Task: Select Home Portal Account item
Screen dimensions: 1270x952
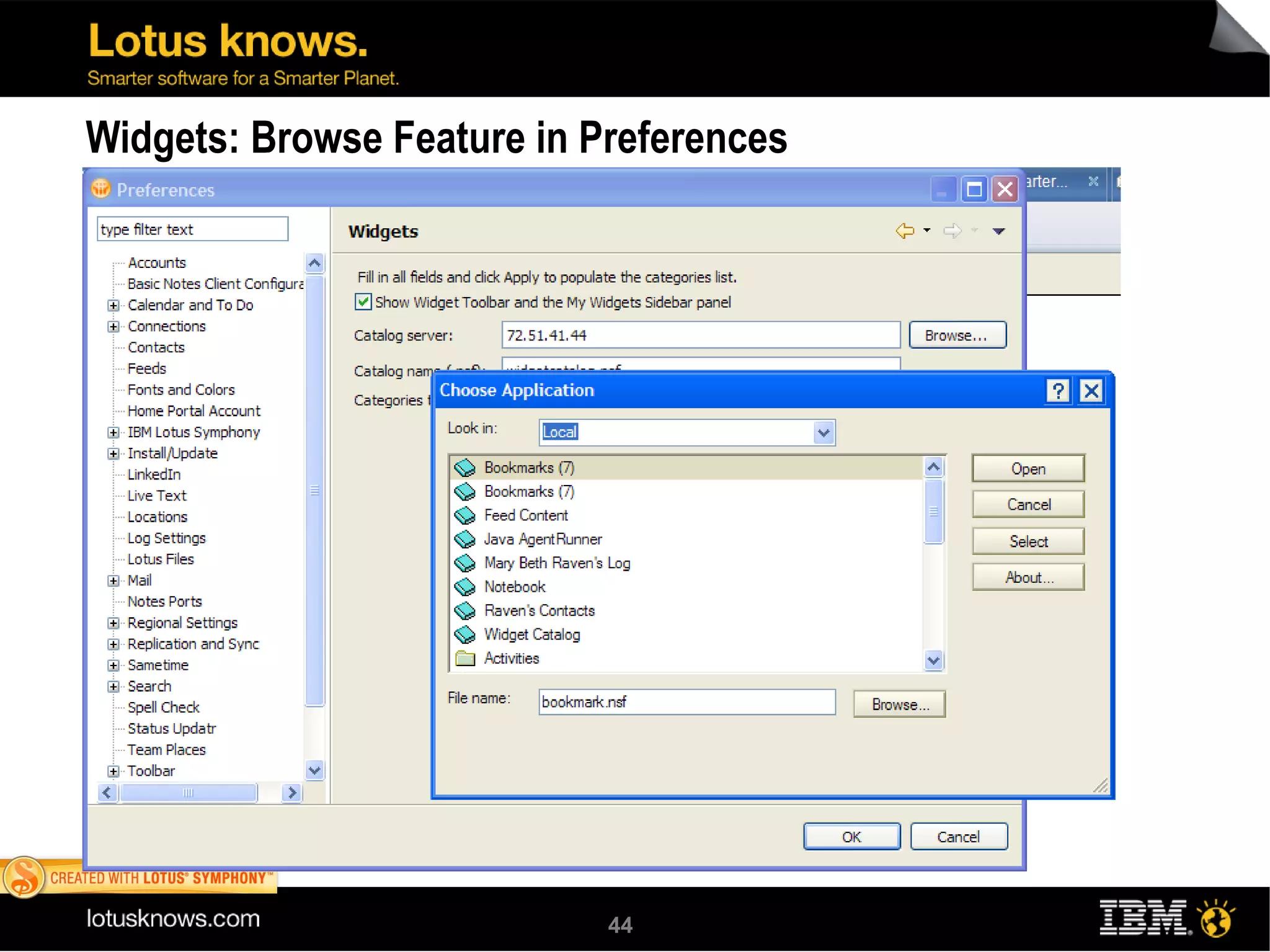Action: point(194,411)
